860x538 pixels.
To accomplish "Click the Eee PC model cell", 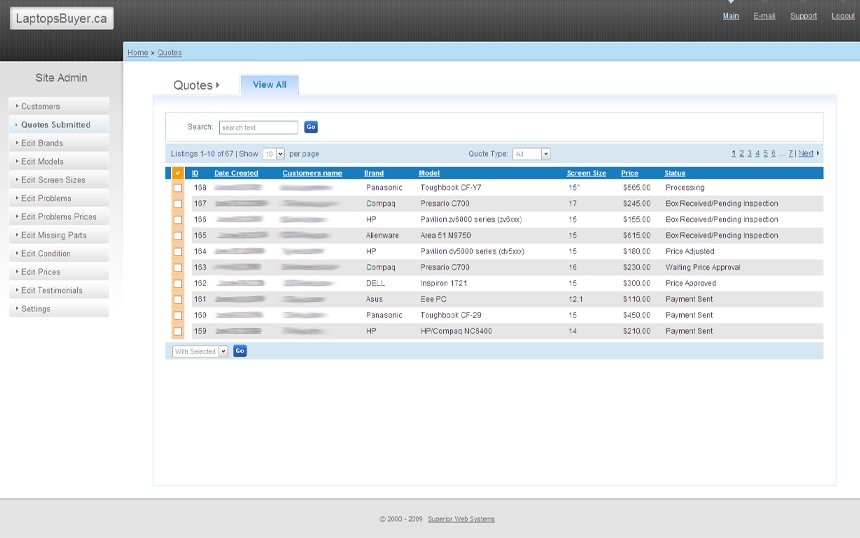I will click(x=433, y=299).
